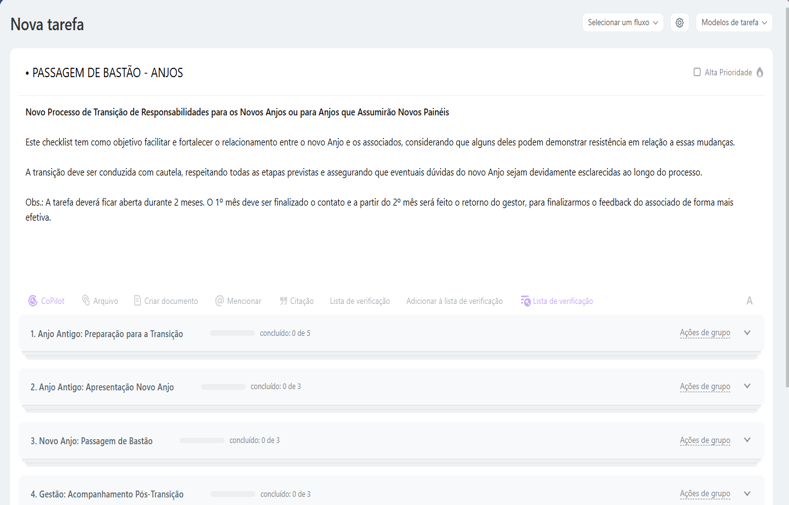Expand group 1 Preparação para a Transição chevron
Image resolution: width=789 pixels, height=505 pixels.
coord(747,333)
